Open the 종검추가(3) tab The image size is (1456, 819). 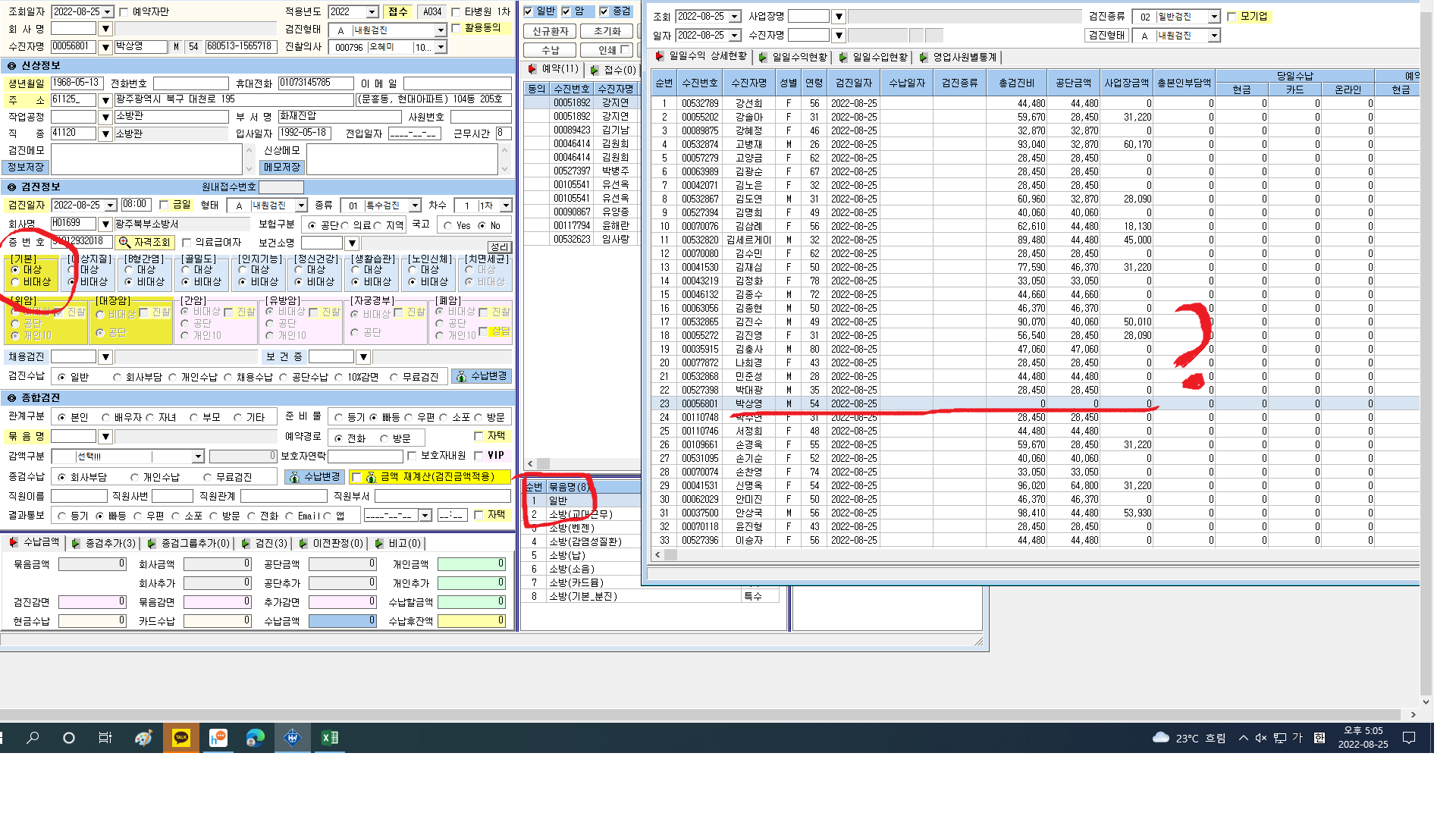point(104,544)
